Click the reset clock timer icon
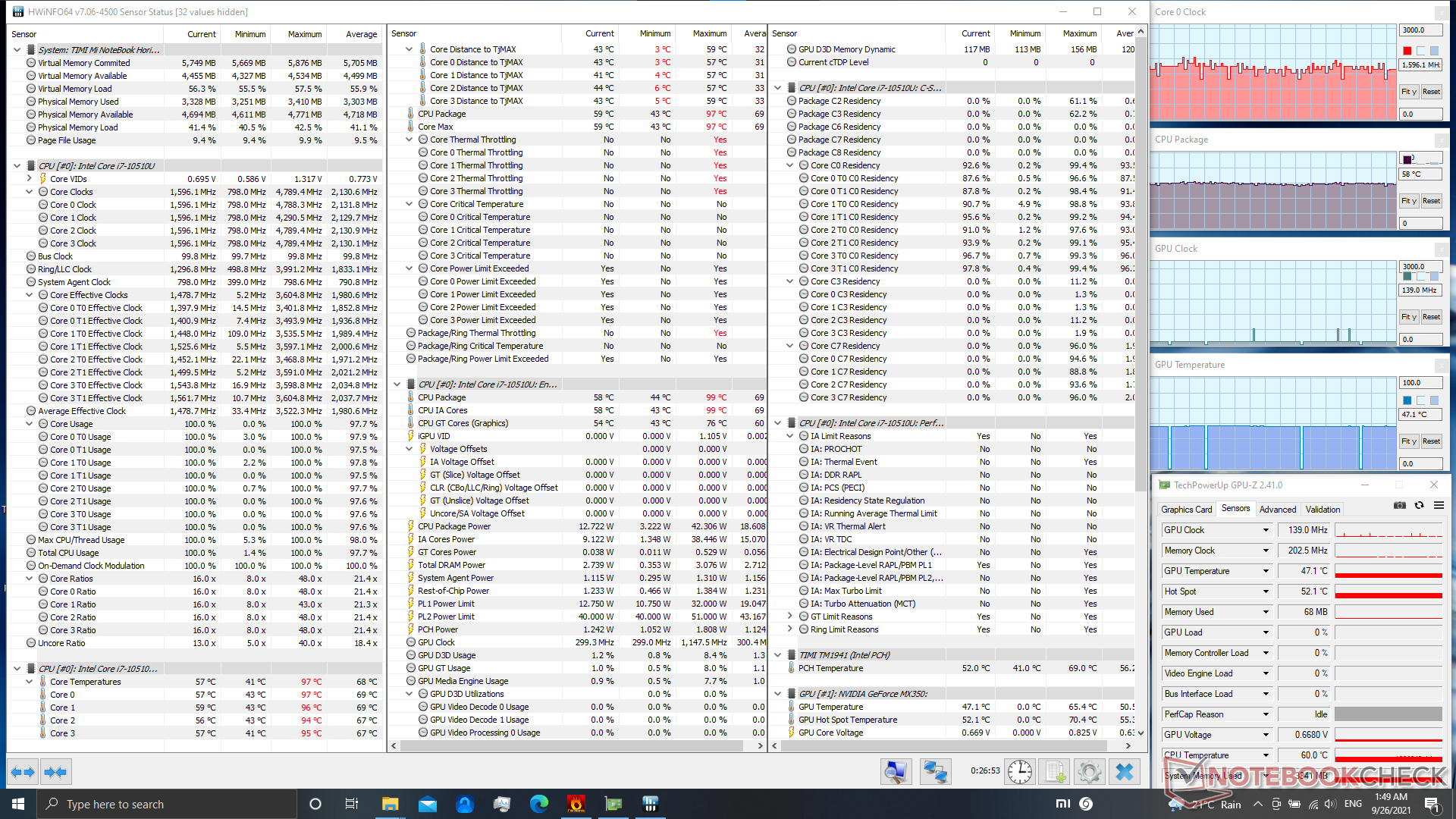Image resolution: width=1456 pixels, height=819 pixels. tap(1020, 772)
